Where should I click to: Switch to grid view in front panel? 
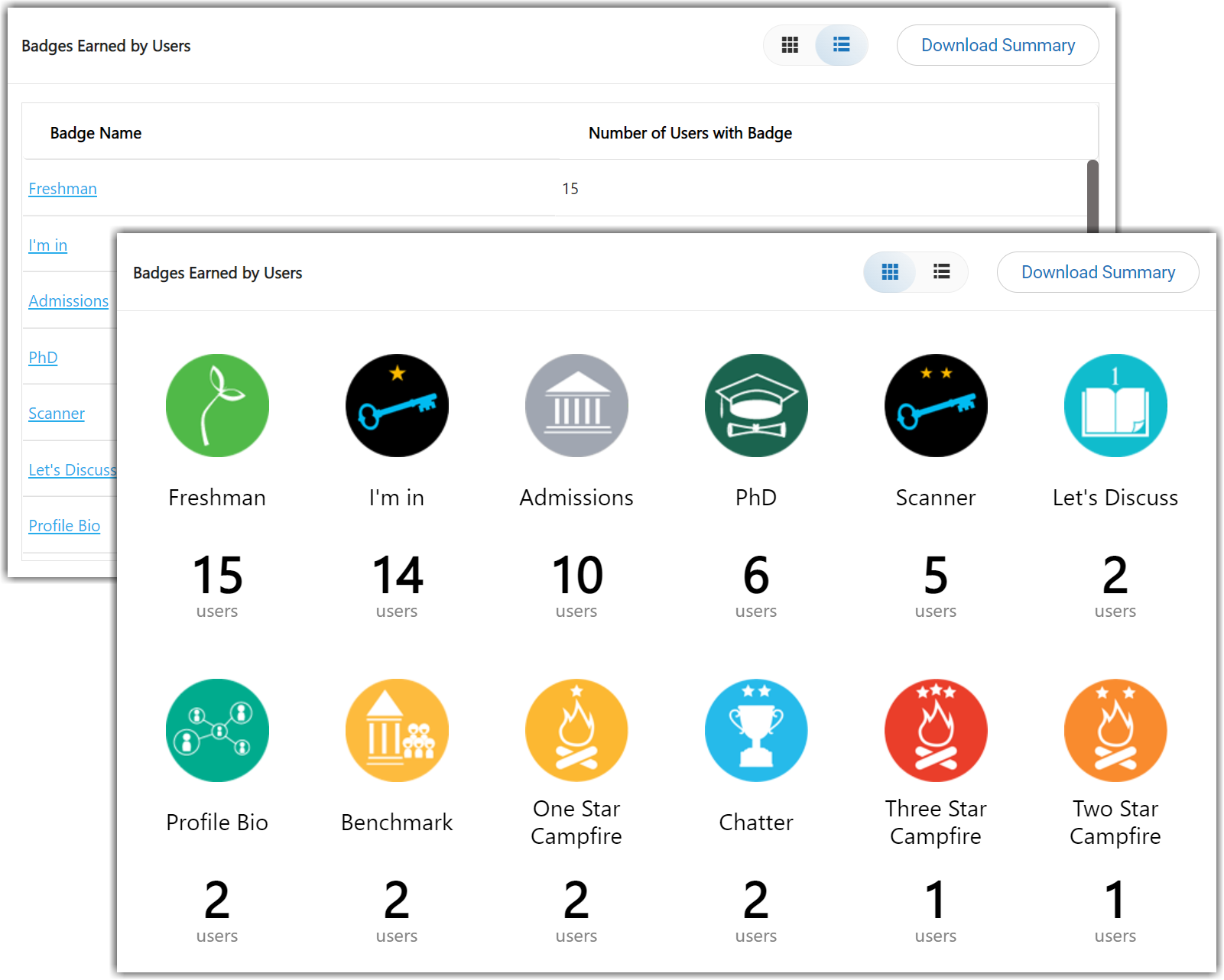pos(890,272)
